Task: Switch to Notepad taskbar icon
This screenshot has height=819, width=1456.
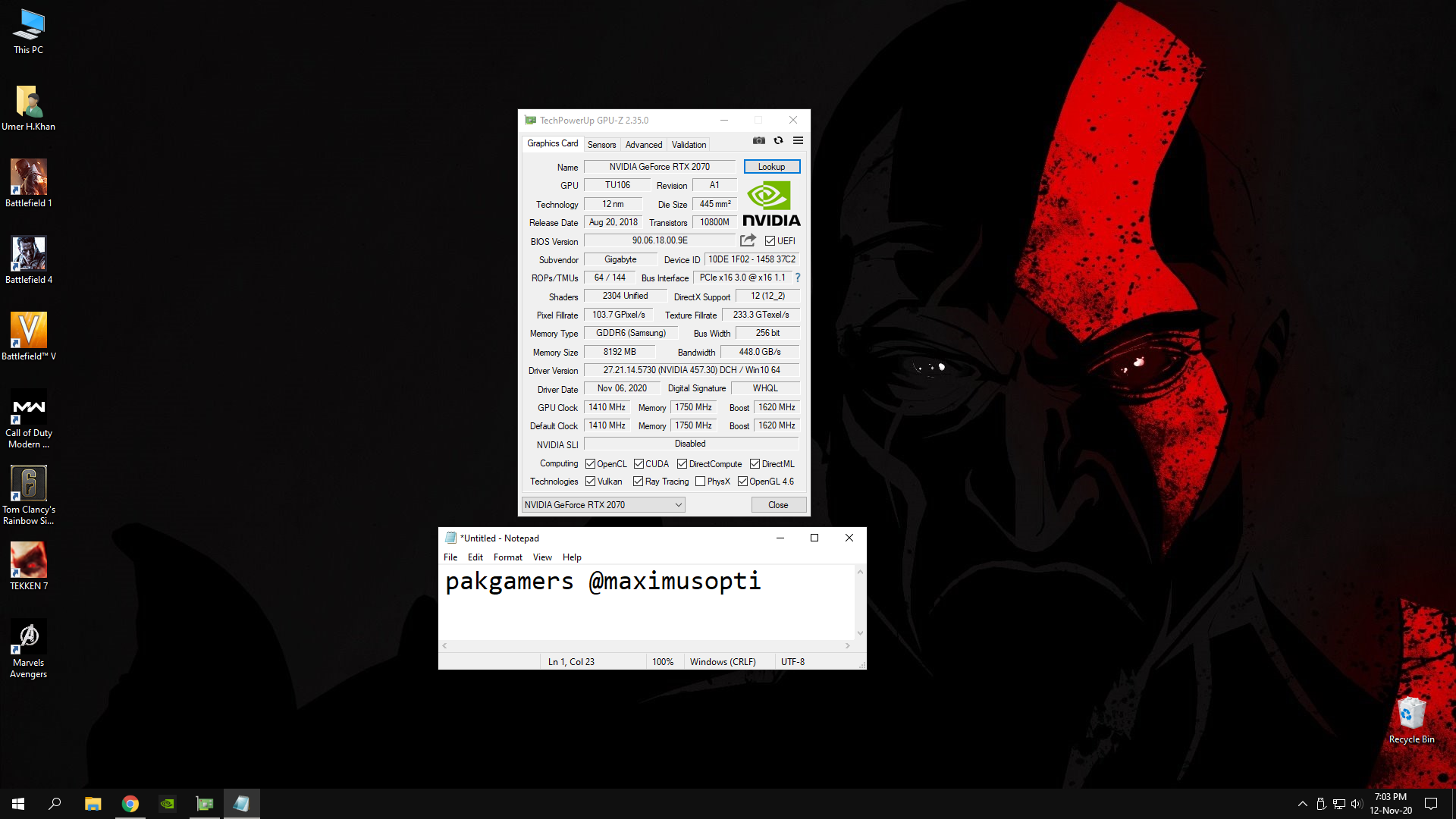Action: (241, 804)
